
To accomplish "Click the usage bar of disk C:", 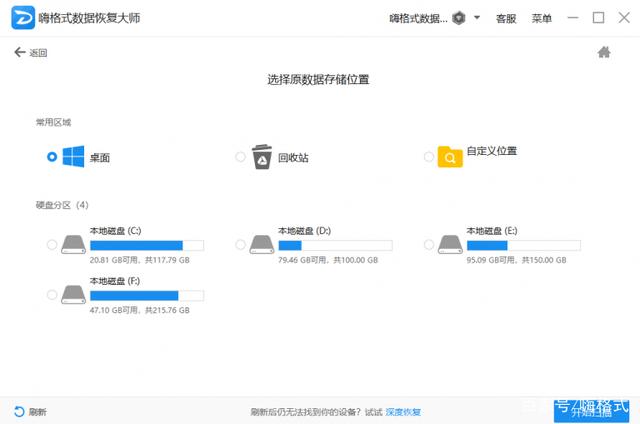I will 147,245.
